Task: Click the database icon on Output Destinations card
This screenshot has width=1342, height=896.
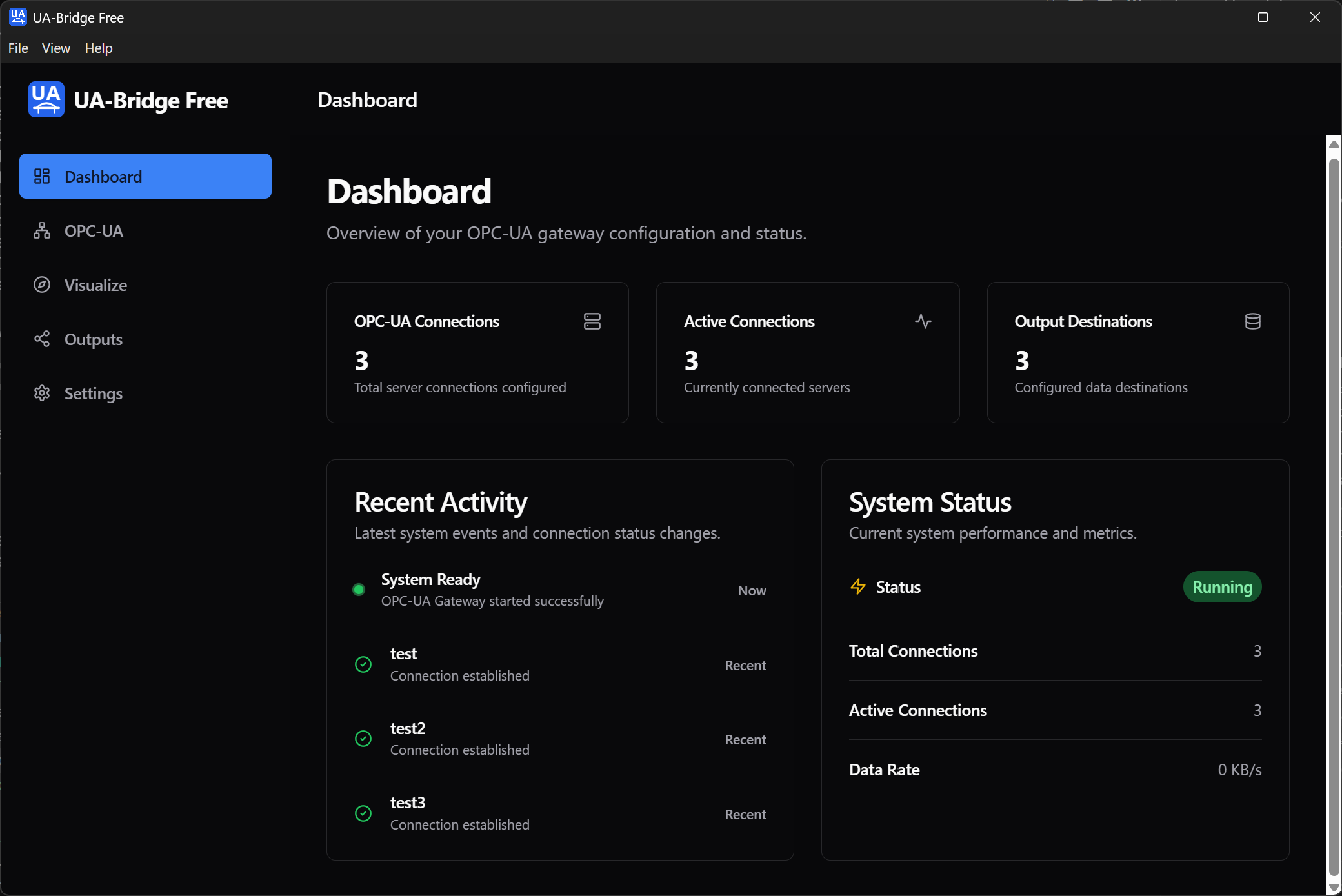Action: click(x=1252, y=321)
